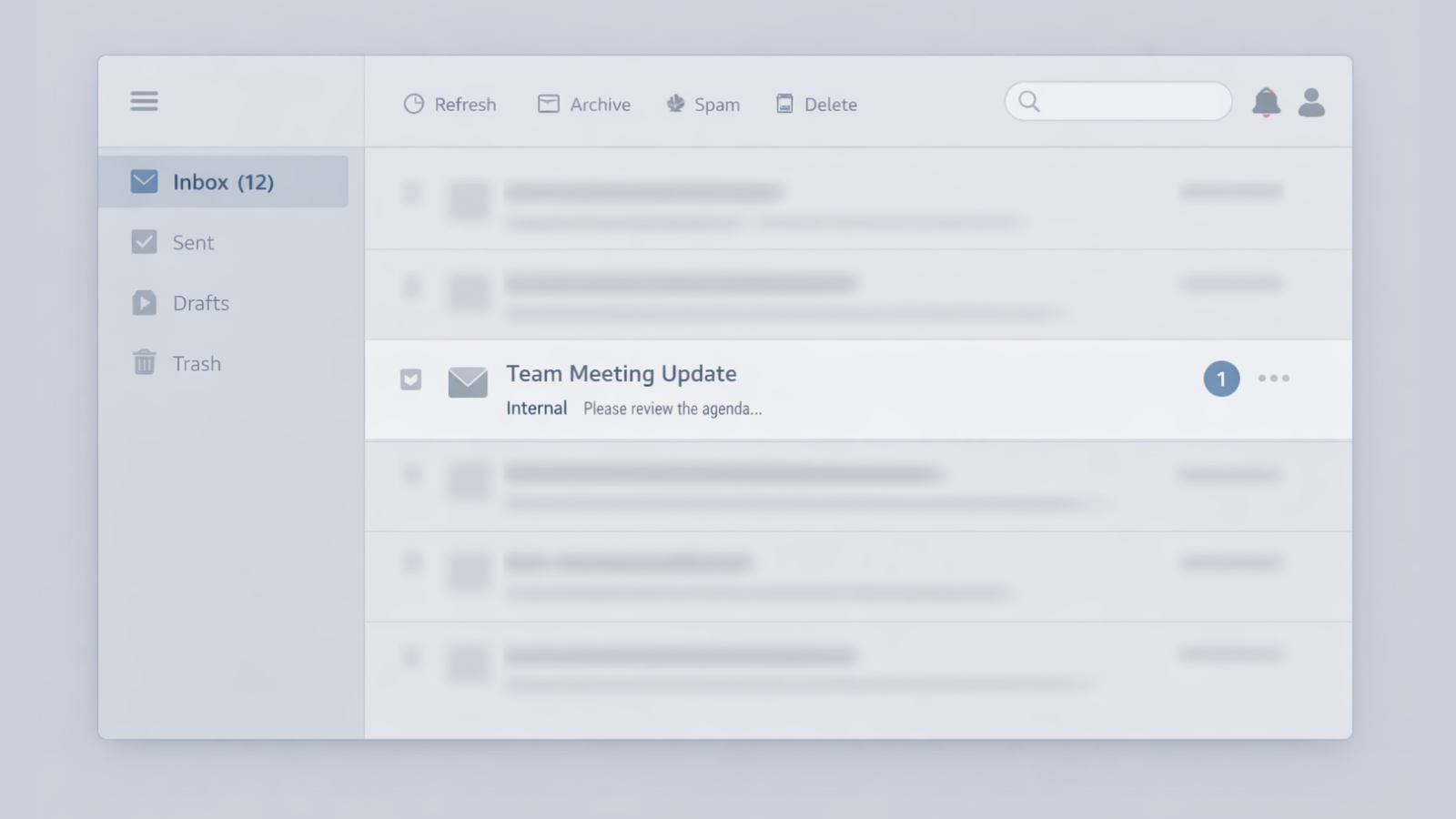Open the Team Meeting Update email
1456x819 pixels.
622,373
